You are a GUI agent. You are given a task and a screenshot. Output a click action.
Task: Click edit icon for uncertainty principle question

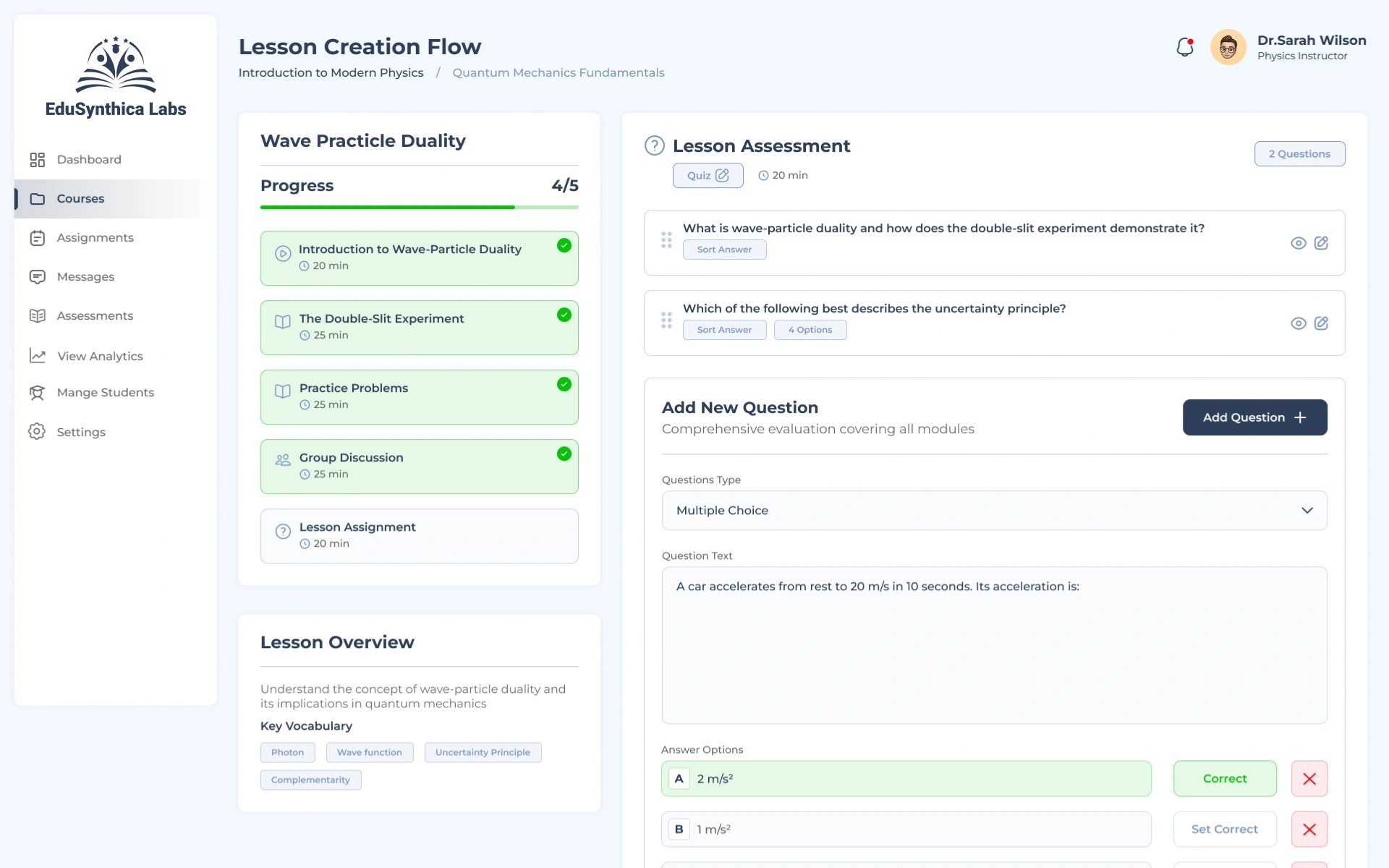[1321, 323]
